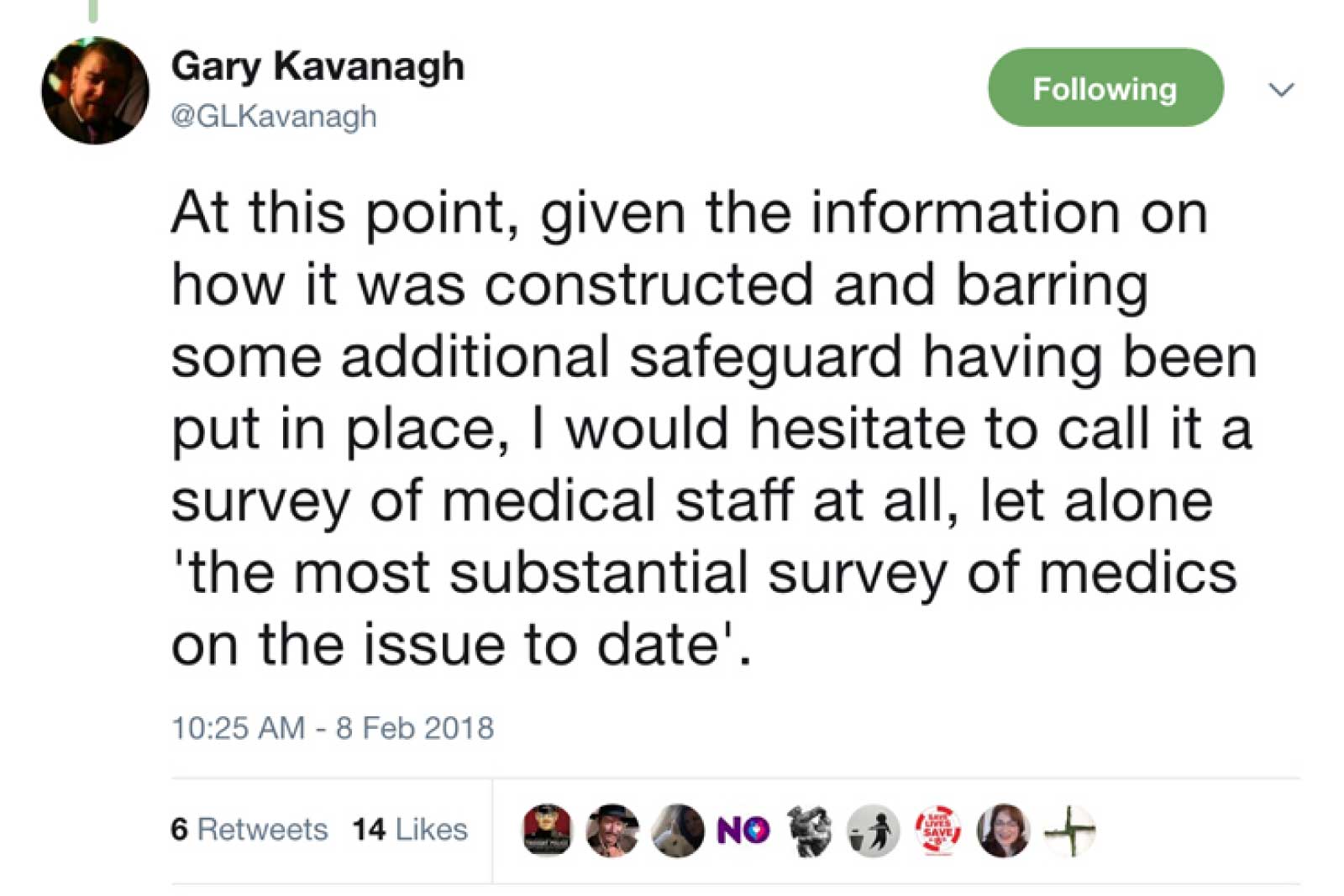
Task: Open avatar of woman with glasses
Action: click(x=1004, y=831)
